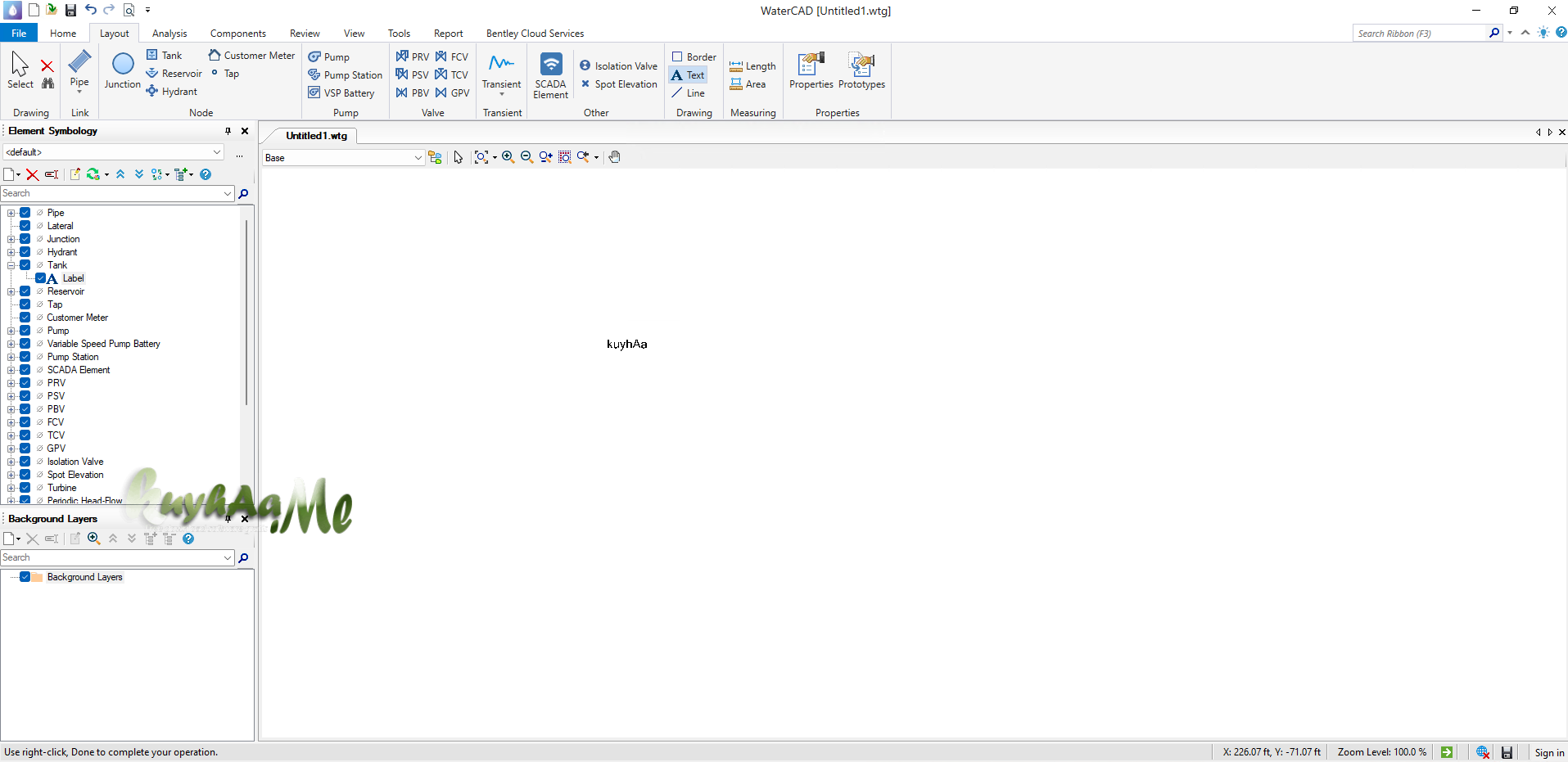Select the GPV valve tool
Viewport: 1568px width, 762px height.
pos(452,92)
